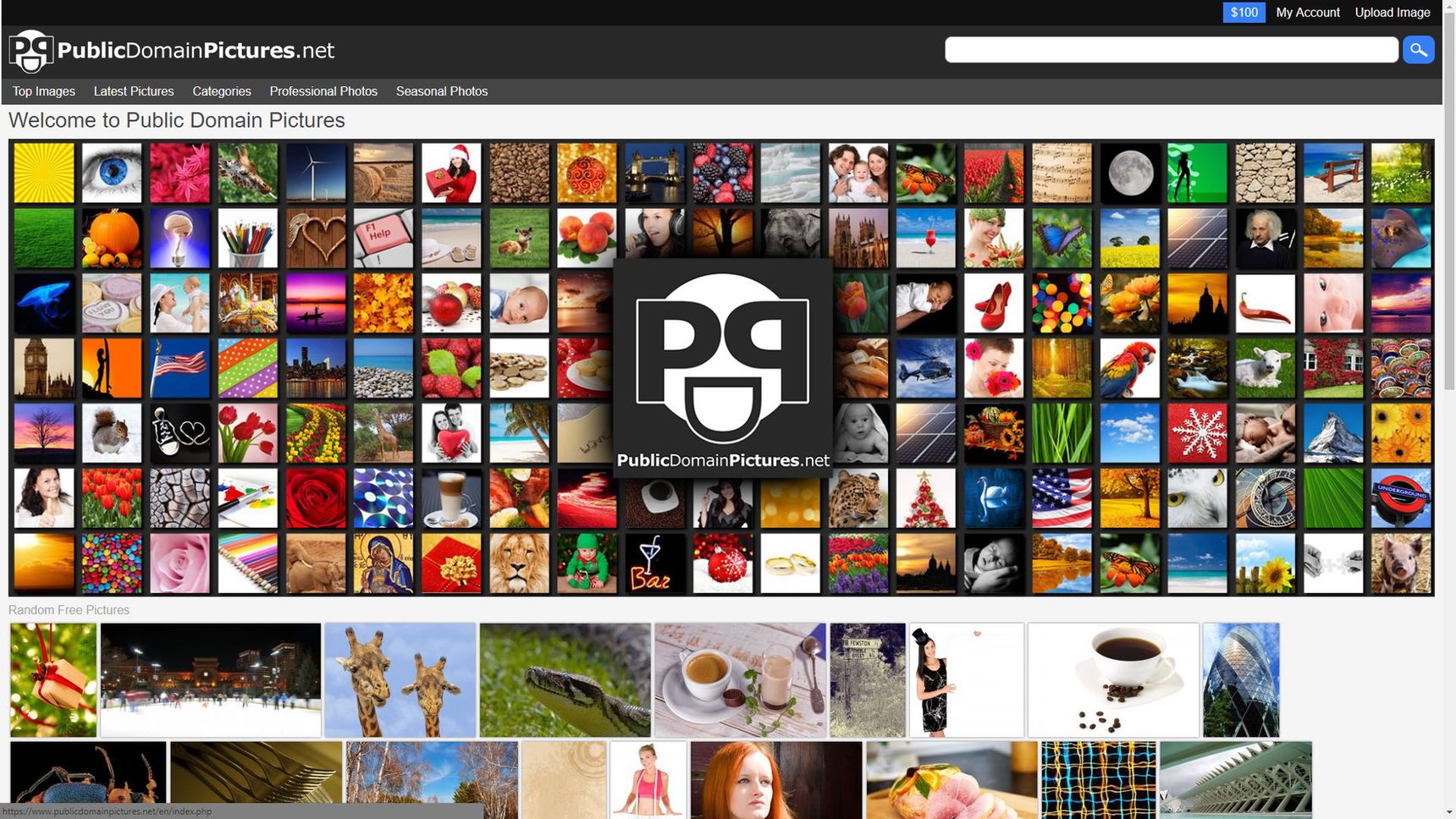Viewport: 1456px width, 819px height.
Task: Open the leopard thumbnail
Action: click(x=858, y=498)
